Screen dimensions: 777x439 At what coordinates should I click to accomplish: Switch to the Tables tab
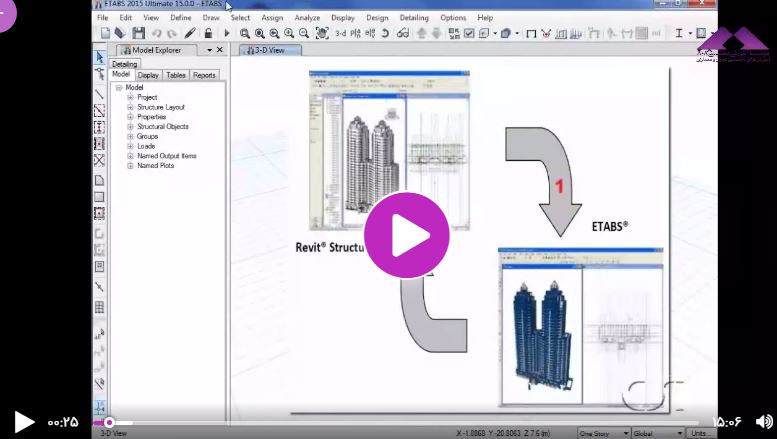pos(176,75)
